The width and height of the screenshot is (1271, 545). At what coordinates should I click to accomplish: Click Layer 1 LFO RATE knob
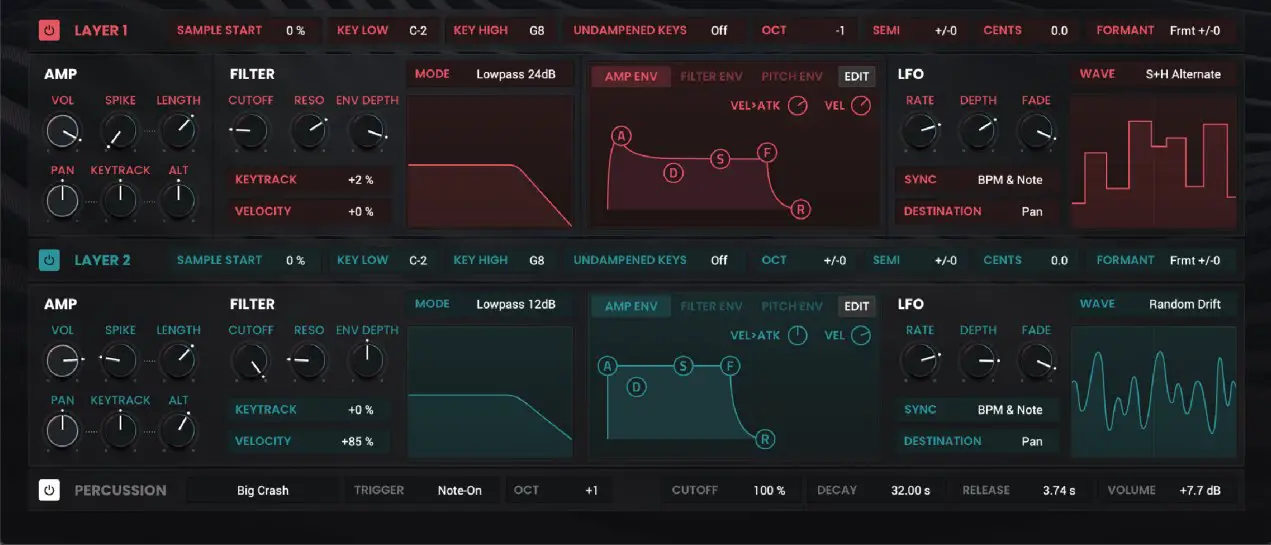pyautogui.click(x=920, y=130)
